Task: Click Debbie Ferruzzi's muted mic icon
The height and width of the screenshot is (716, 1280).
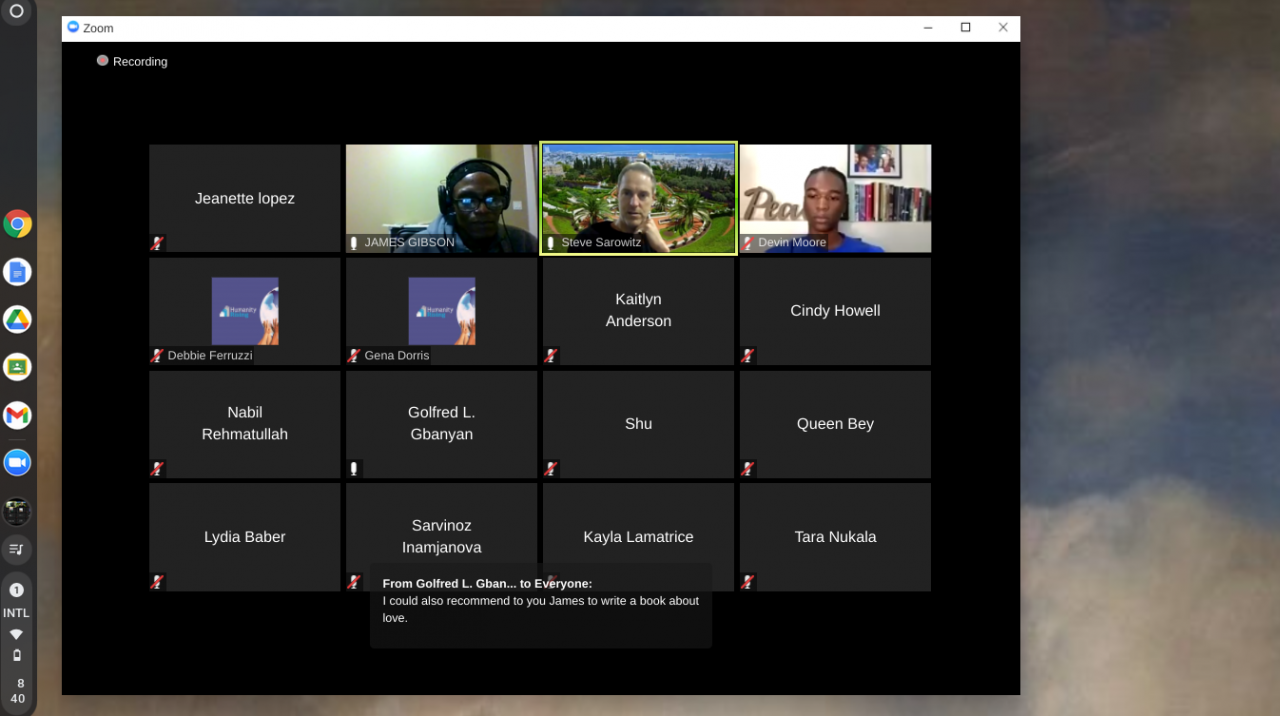Action: coord(157,355)
